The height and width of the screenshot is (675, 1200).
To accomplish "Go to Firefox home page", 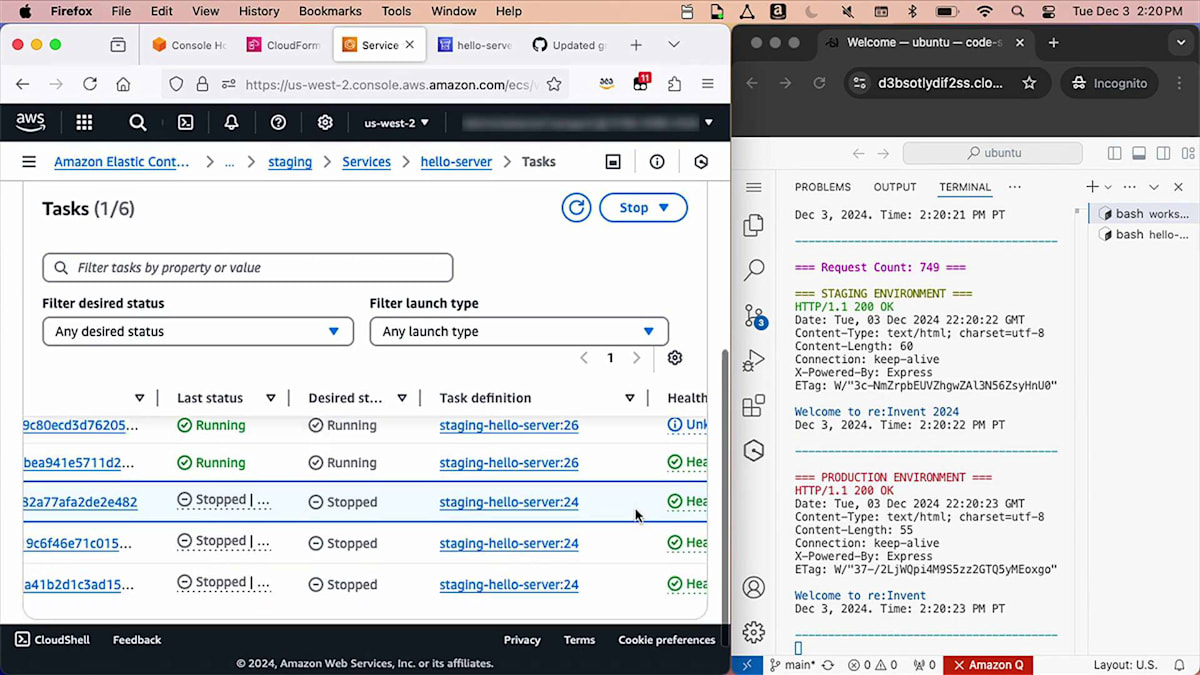I will tap(123, 85).
